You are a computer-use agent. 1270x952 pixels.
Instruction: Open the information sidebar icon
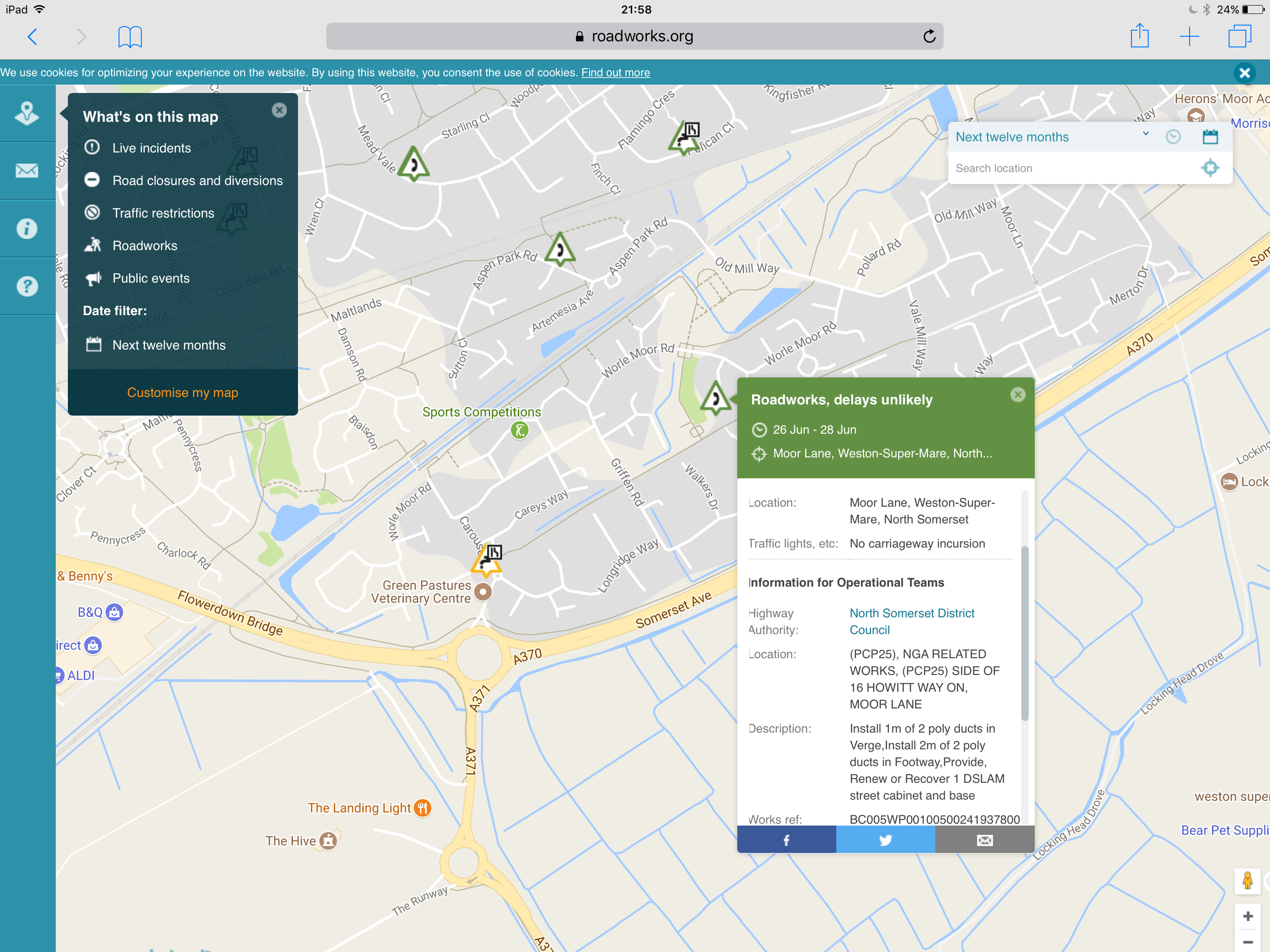27,229
